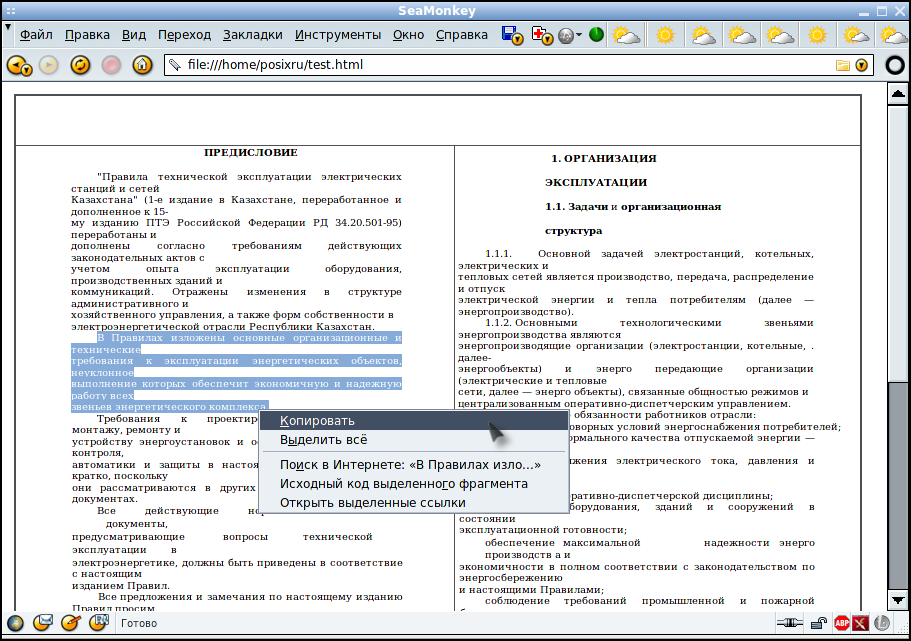Open Composer from the status bar pen icon
This screenshot has width=911, height=641.
point(70,623)
